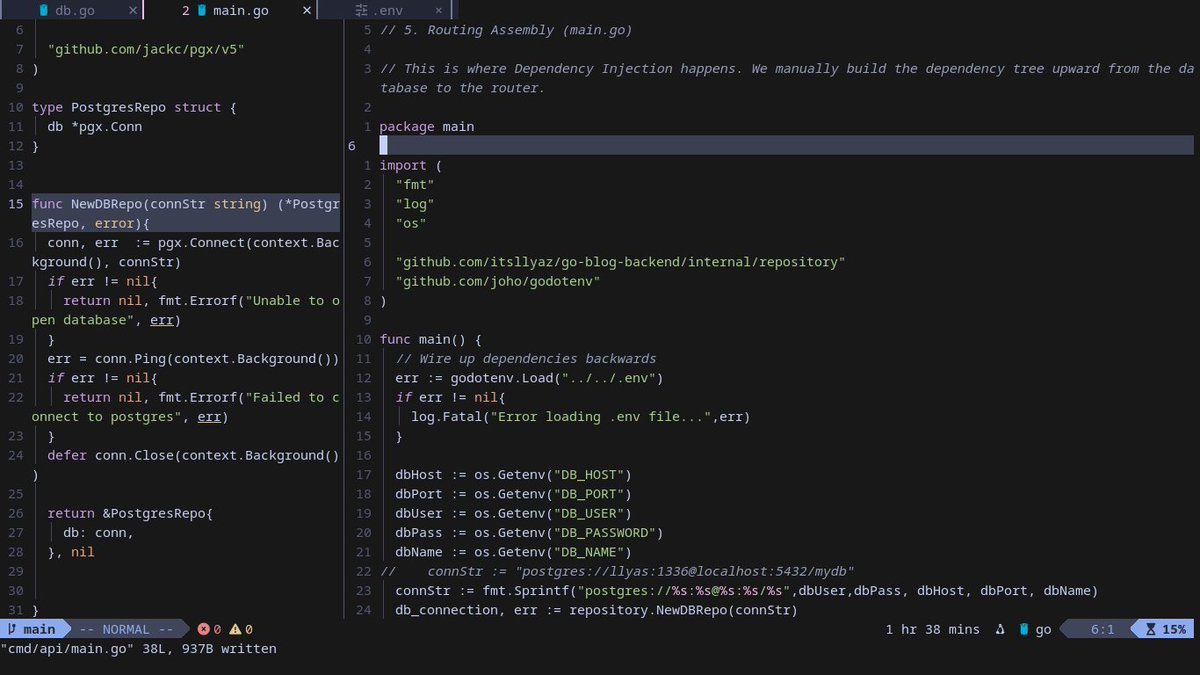Screen dimensions: 1200x675
Task: Click the yellow warning count icon
Action: [235, 629]
